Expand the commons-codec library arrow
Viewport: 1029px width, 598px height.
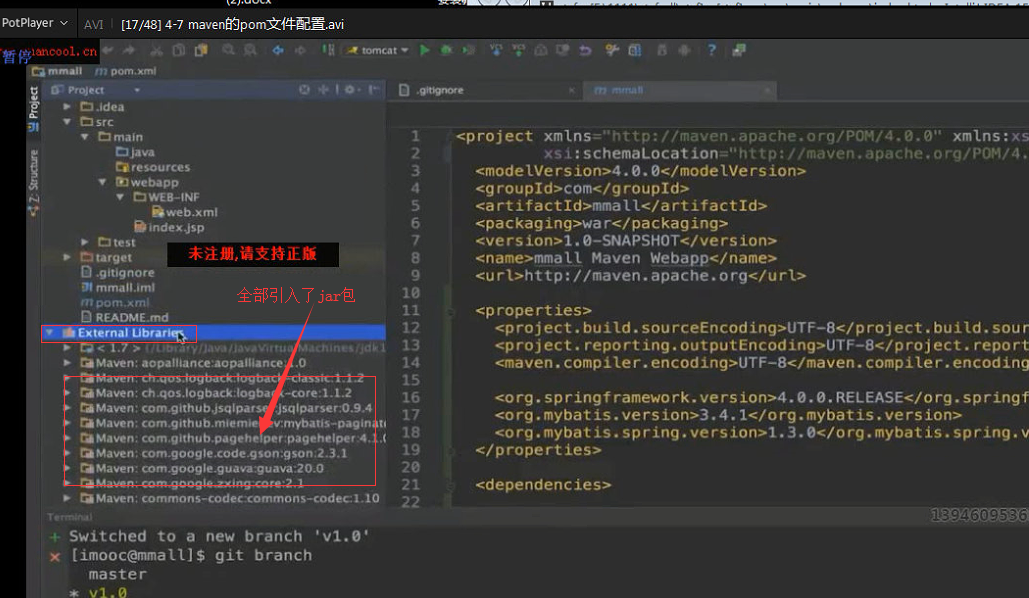67,498
